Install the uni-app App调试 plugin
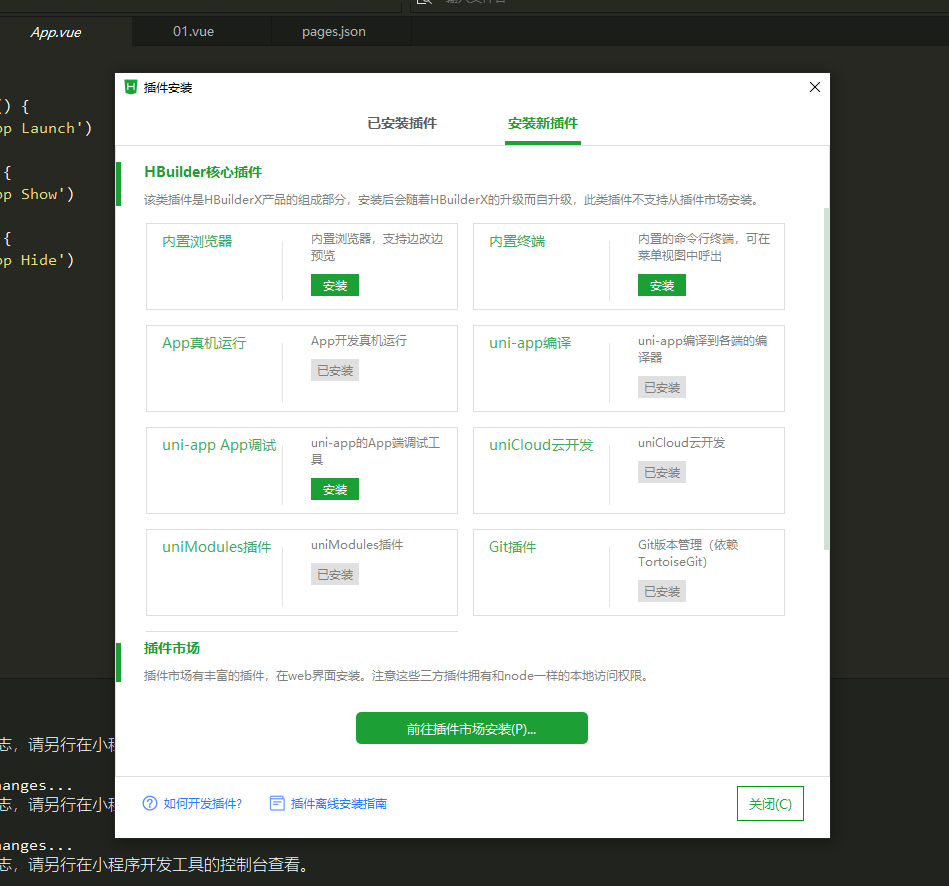949x886 pixels. click(335, 489)
